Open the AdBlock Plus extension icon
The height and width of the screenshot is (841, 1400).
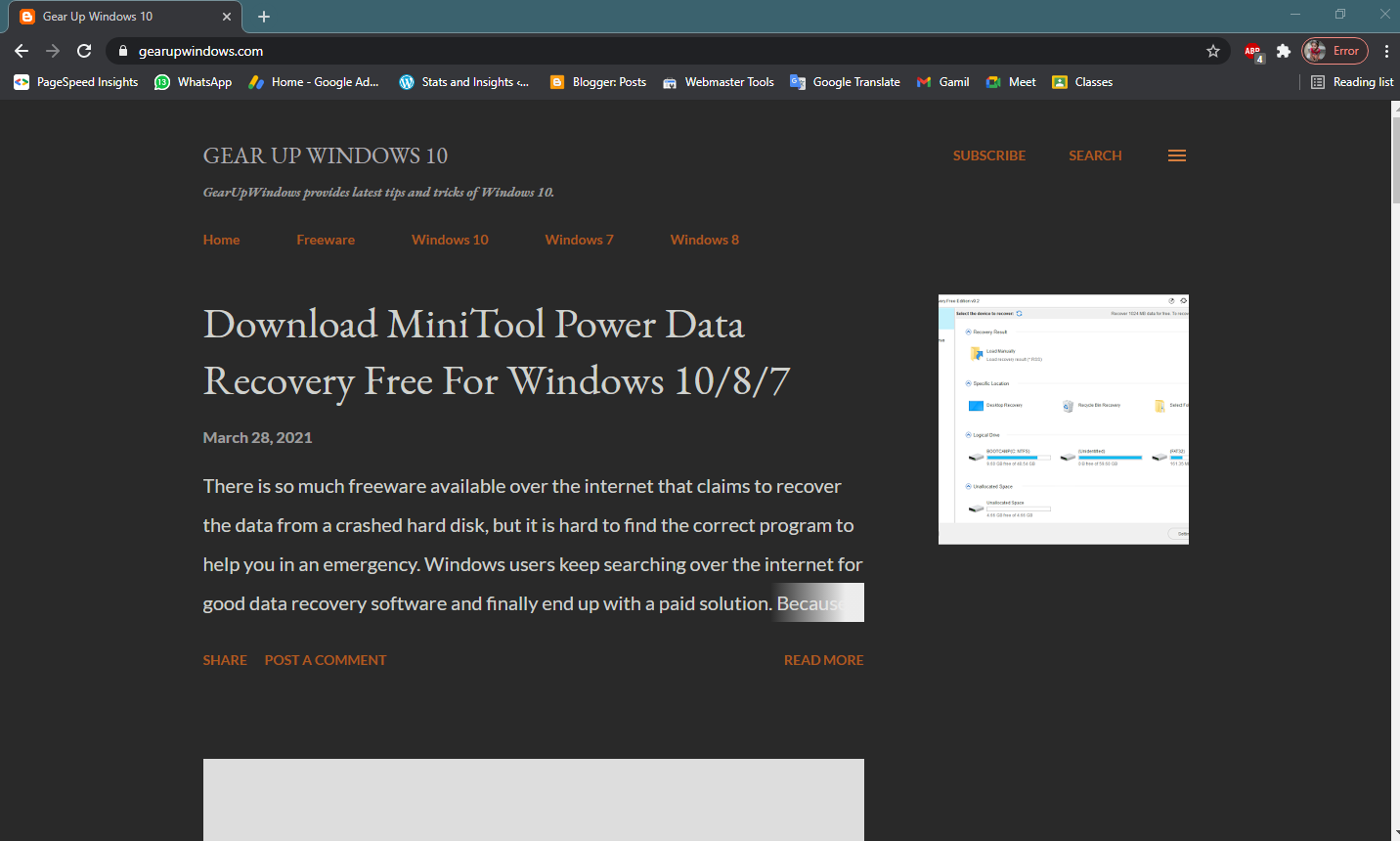coord(1252,52)
